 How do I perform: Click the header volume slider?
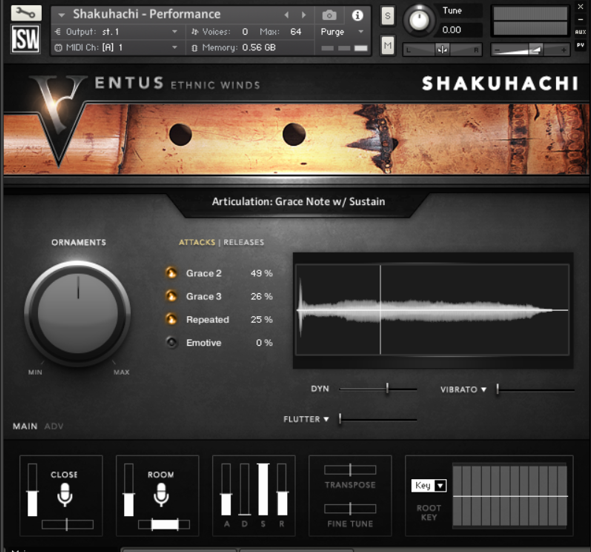coord(530,50)
